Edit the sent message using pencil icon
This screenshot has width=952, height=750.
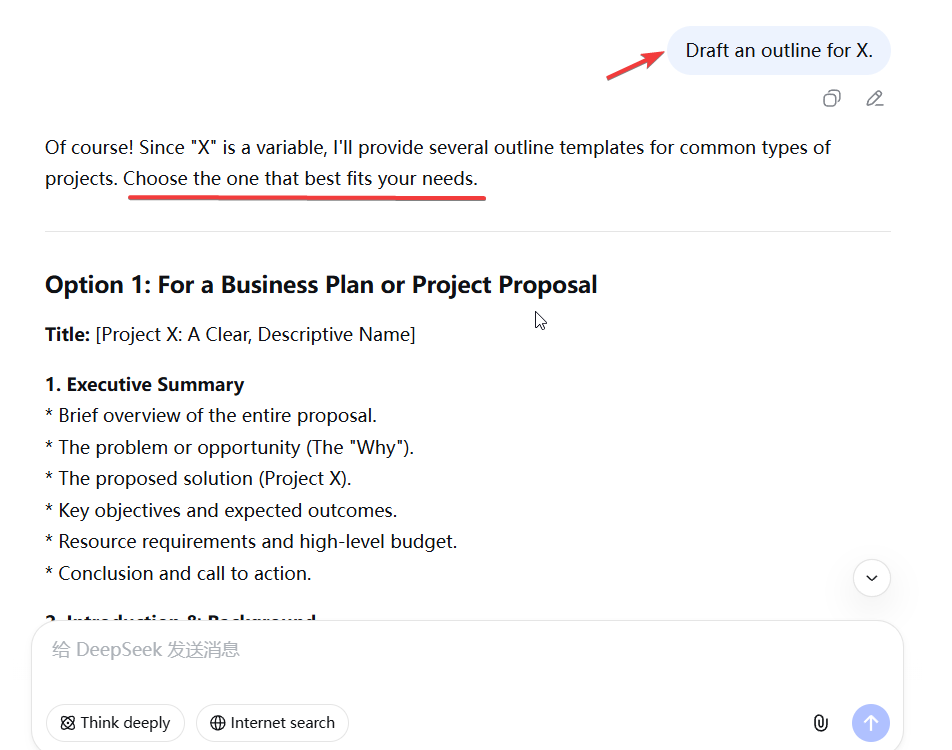(875, 98)
